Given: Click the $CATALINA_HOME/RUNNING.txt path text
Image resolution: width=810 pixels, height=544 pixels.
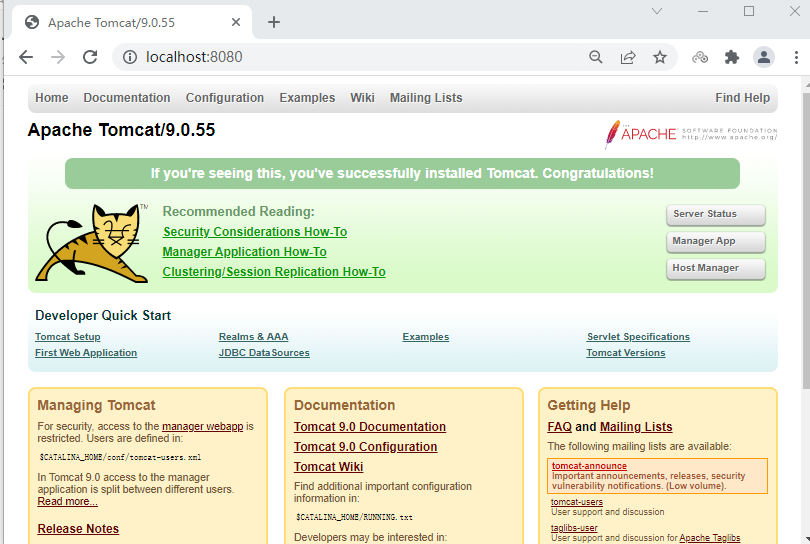Looking at the screenshot, I should click(354, 517).
